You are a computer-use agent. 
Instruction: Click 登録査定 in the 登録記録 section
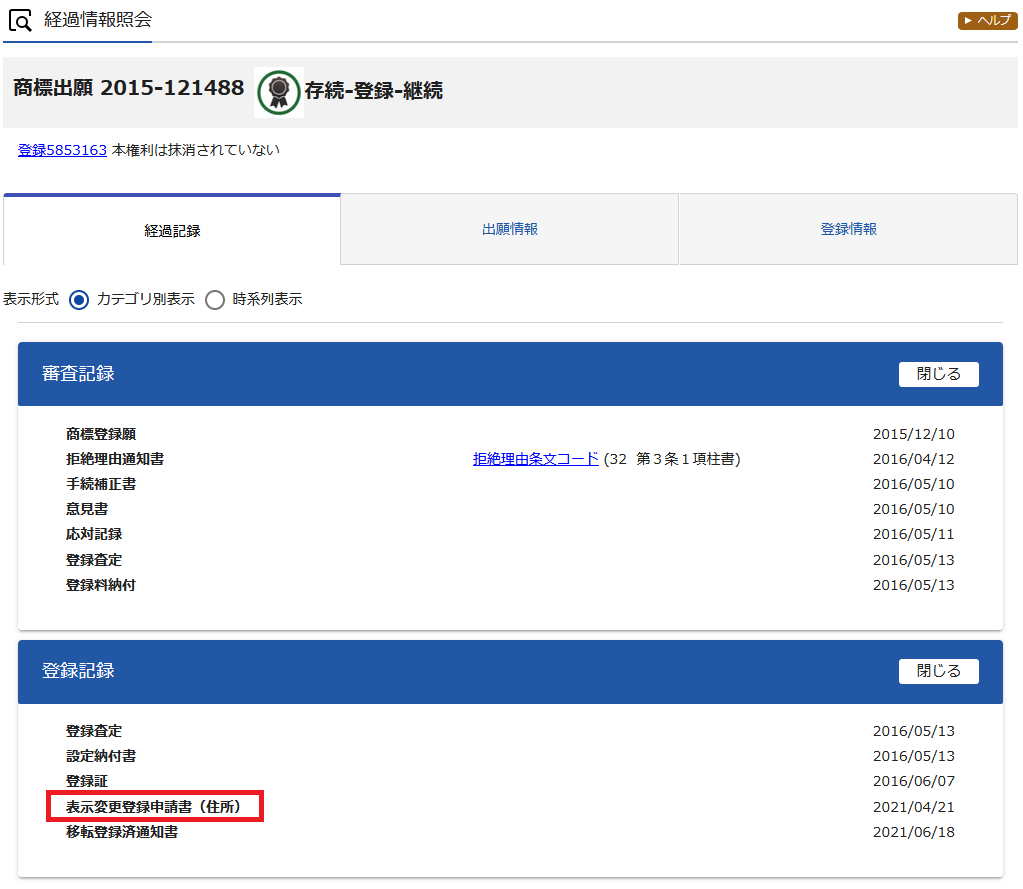coord(94,731)
